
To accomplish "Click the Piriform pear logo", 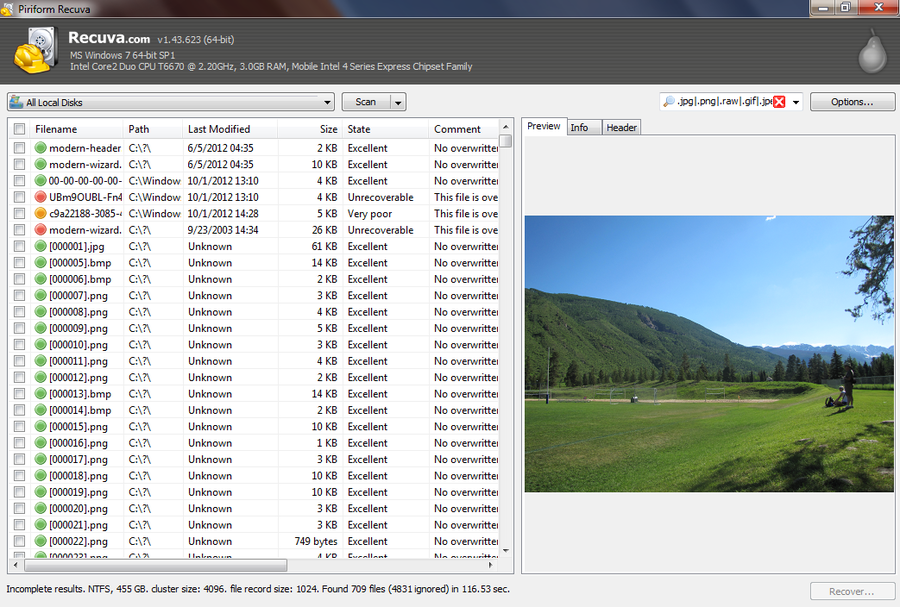I will pos(872,50).
